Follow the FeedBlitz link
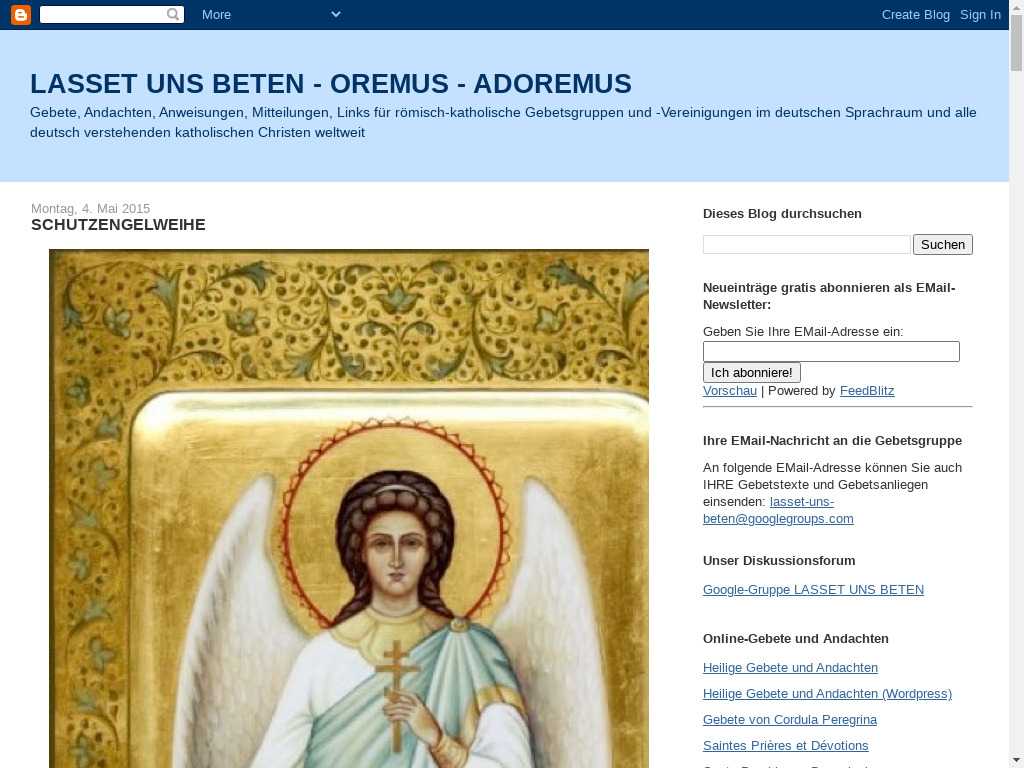 coord(867,391)
